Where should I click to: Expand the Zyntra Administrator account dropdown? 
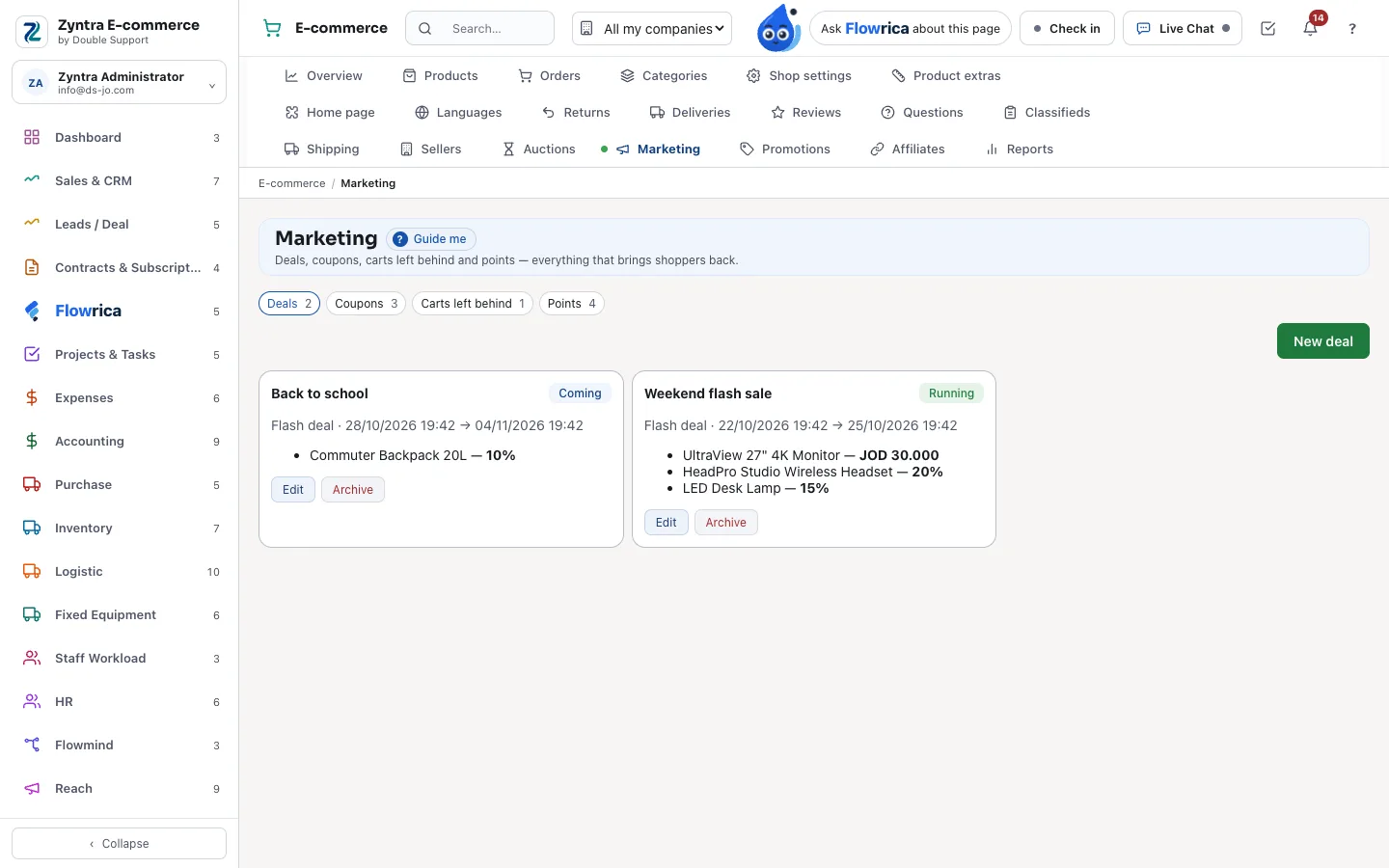click(x=119, y=83)
